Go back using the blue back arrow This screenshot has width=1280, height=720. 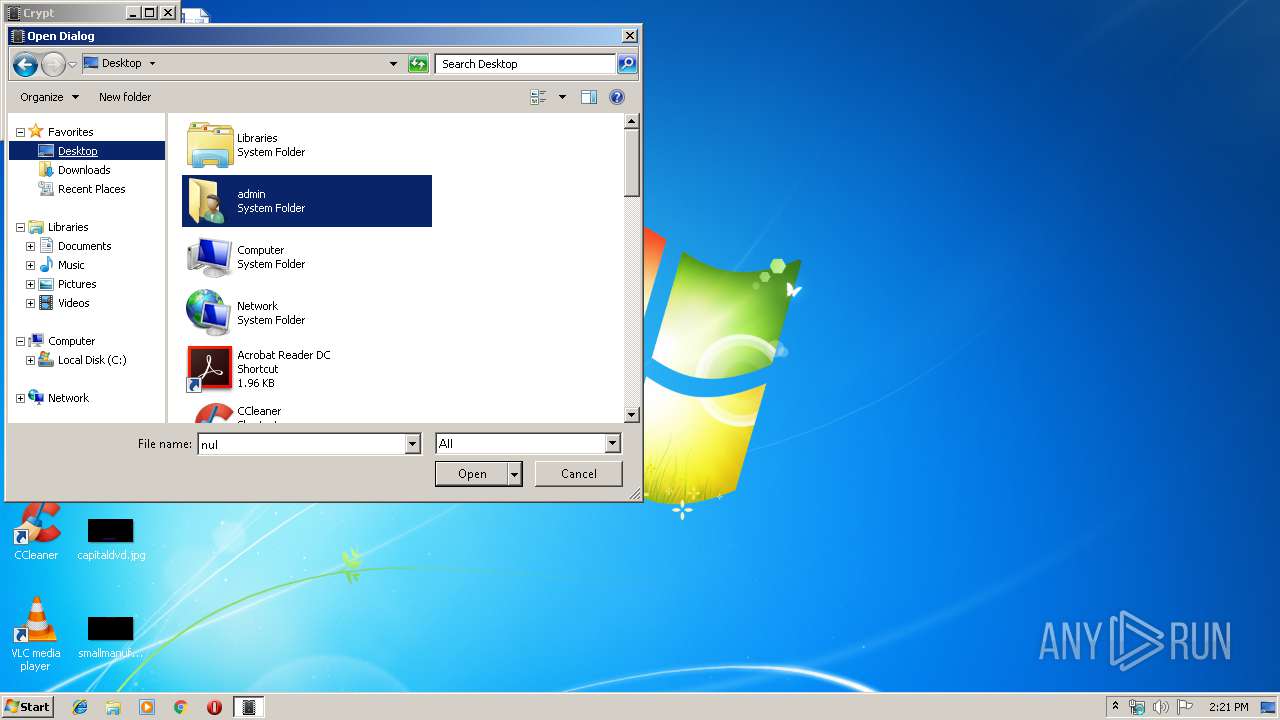tap(25, 64)
